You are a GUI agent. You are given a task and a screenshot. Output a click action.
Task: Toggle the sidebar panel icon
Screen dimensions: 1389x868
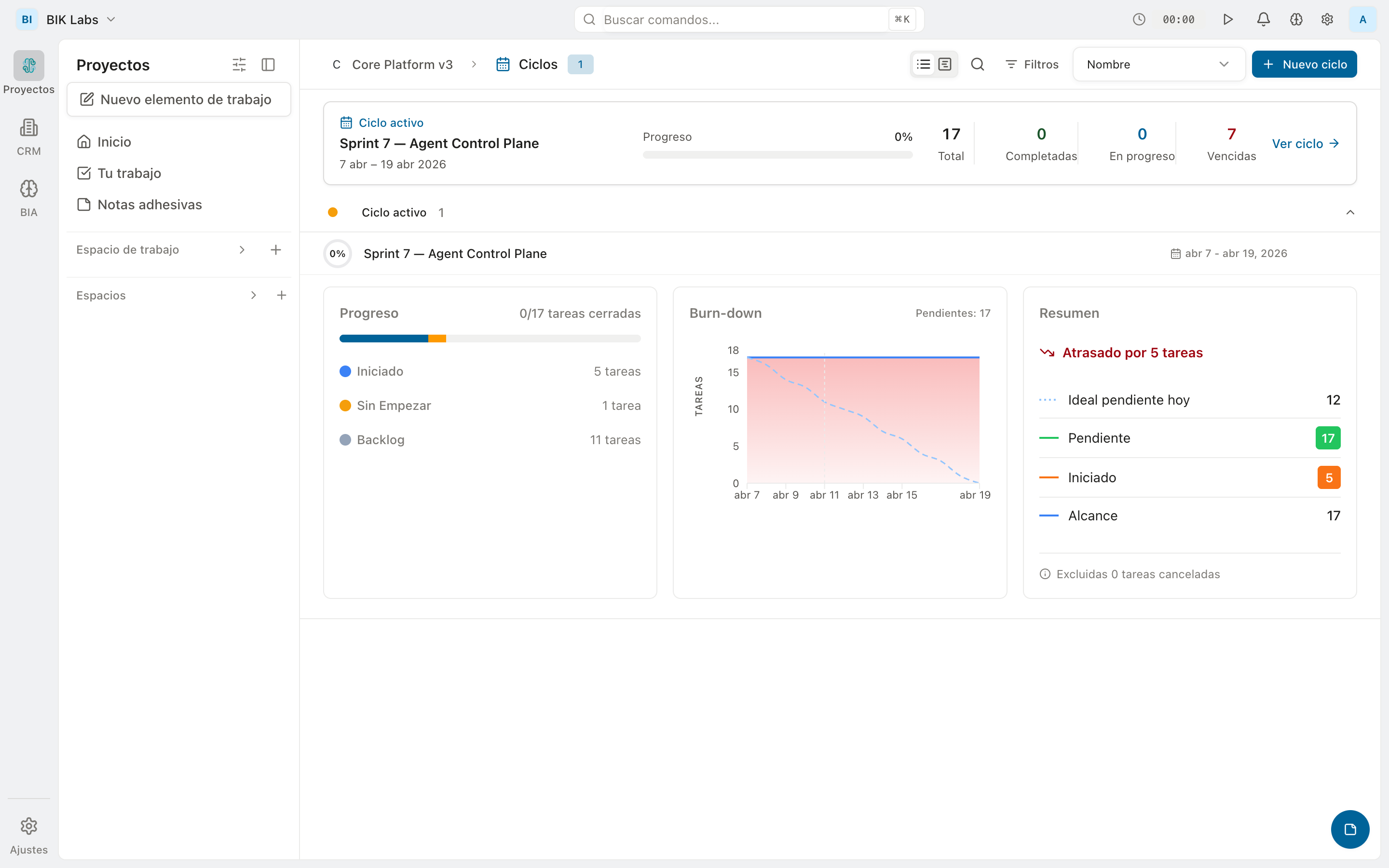[268, 64]
